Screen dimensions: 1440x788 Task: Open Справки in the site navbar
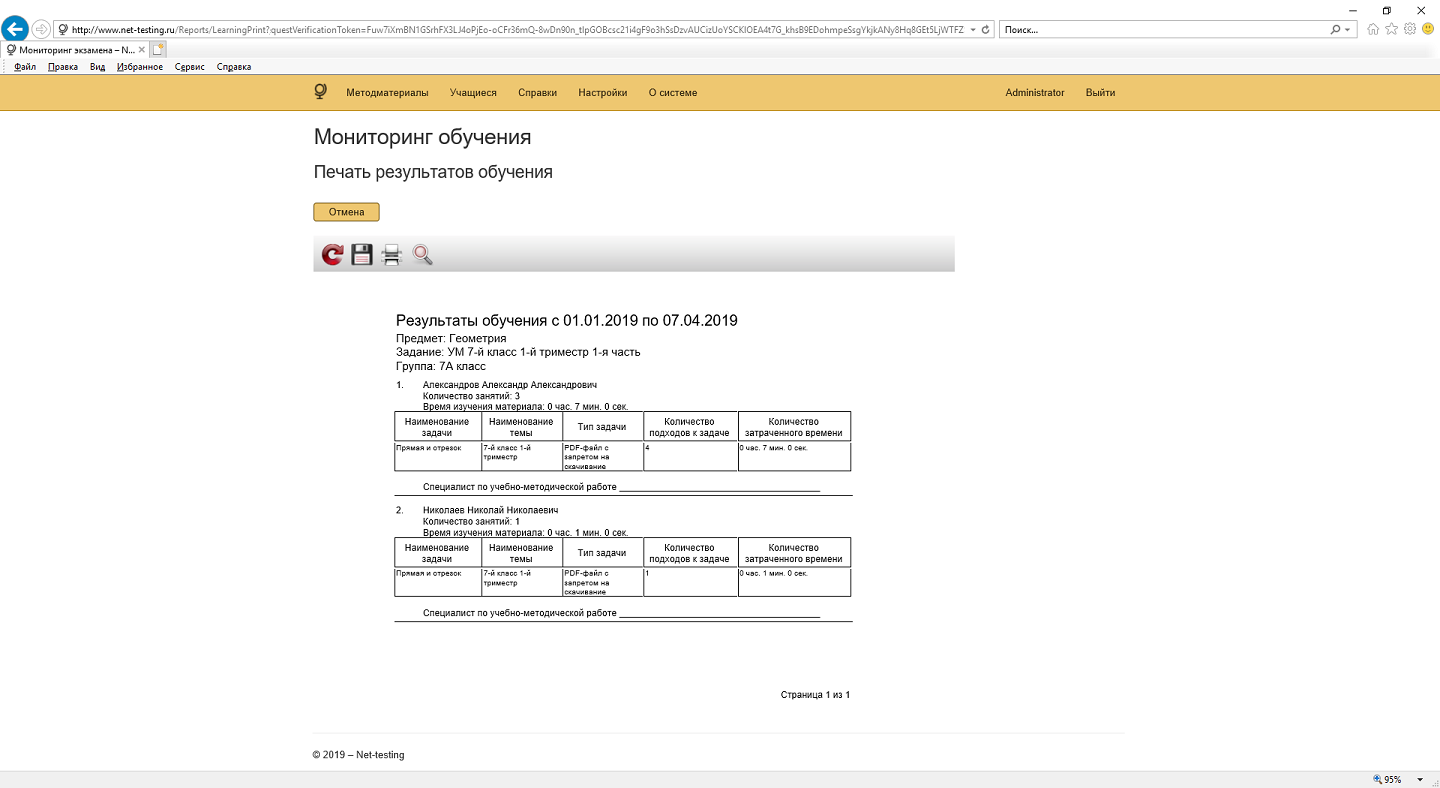tap(538, 92)
